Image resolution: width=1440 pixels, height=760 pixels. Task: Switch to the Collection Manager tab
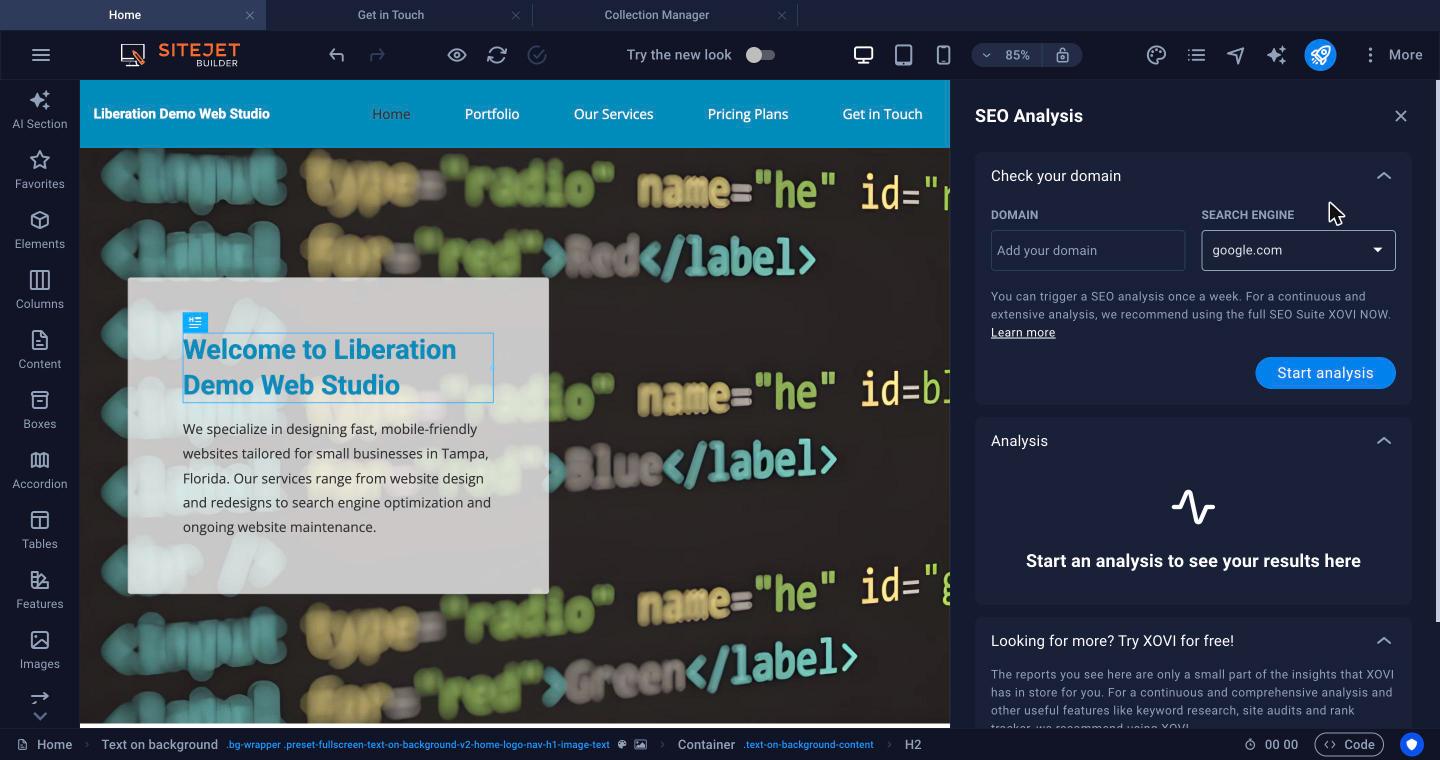(657, 15)
